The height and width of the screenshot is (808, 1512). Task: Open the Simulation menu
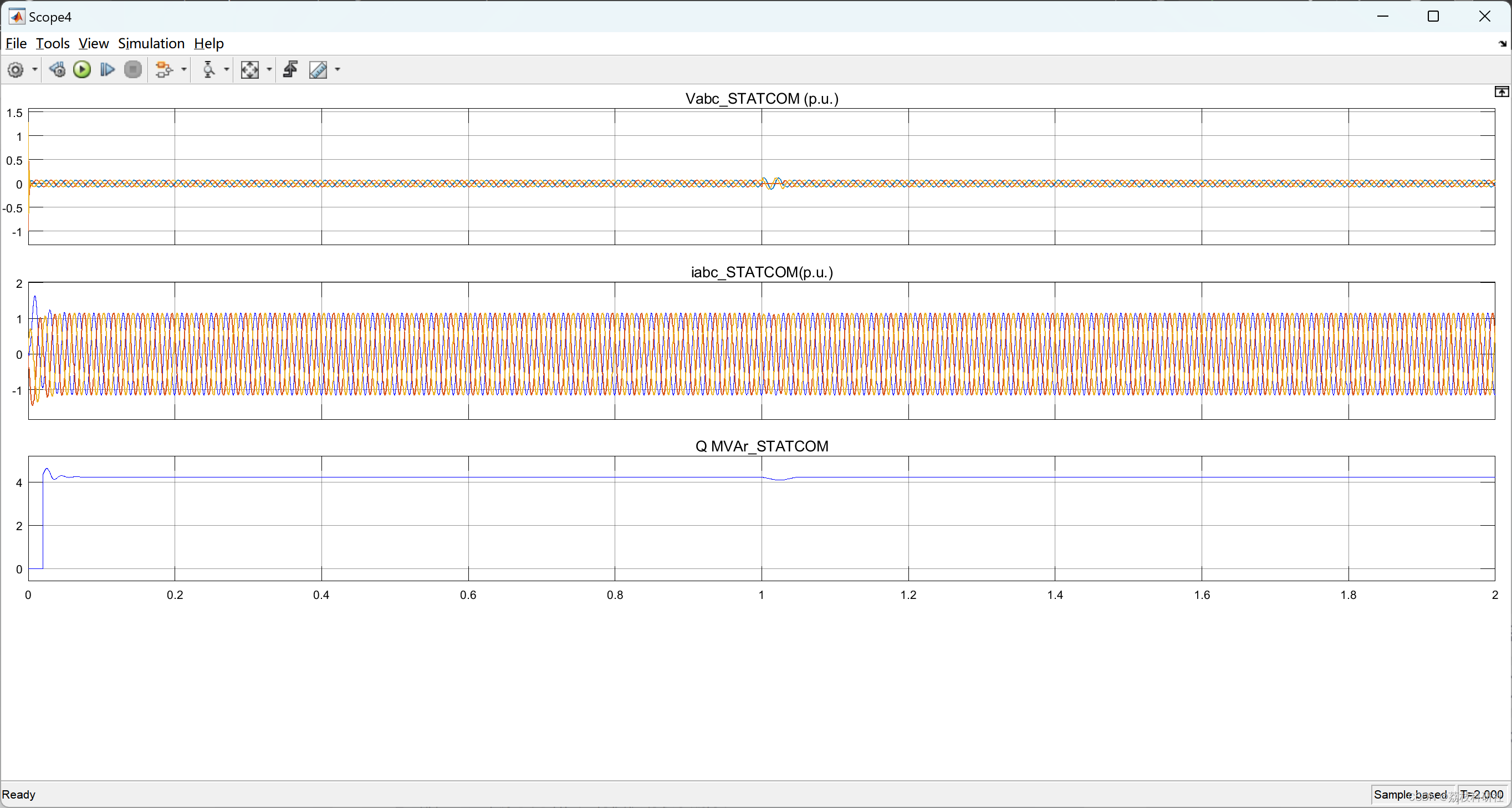pos(151,43)
